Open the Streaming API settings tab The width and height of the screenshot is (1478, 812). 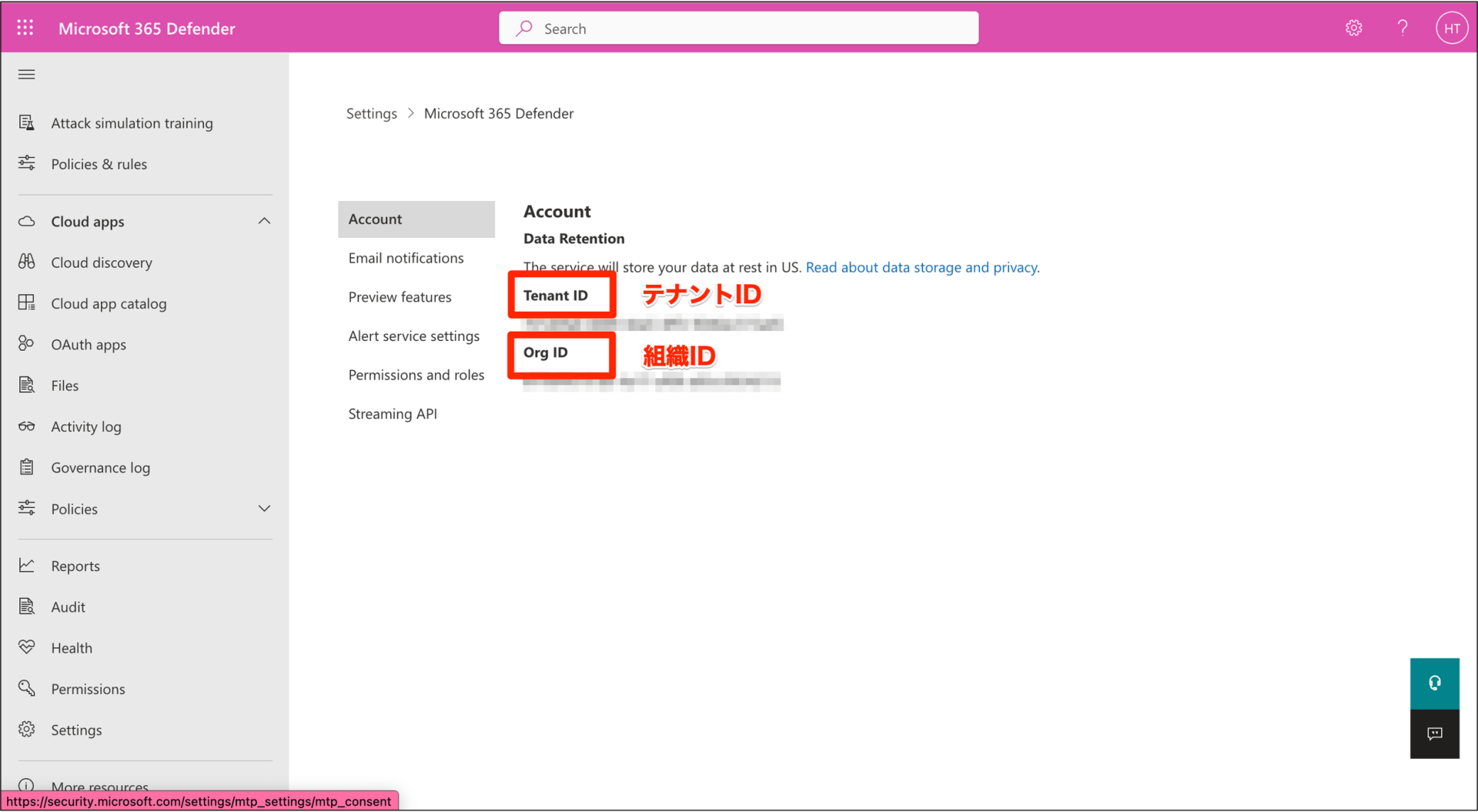[393, 413]
